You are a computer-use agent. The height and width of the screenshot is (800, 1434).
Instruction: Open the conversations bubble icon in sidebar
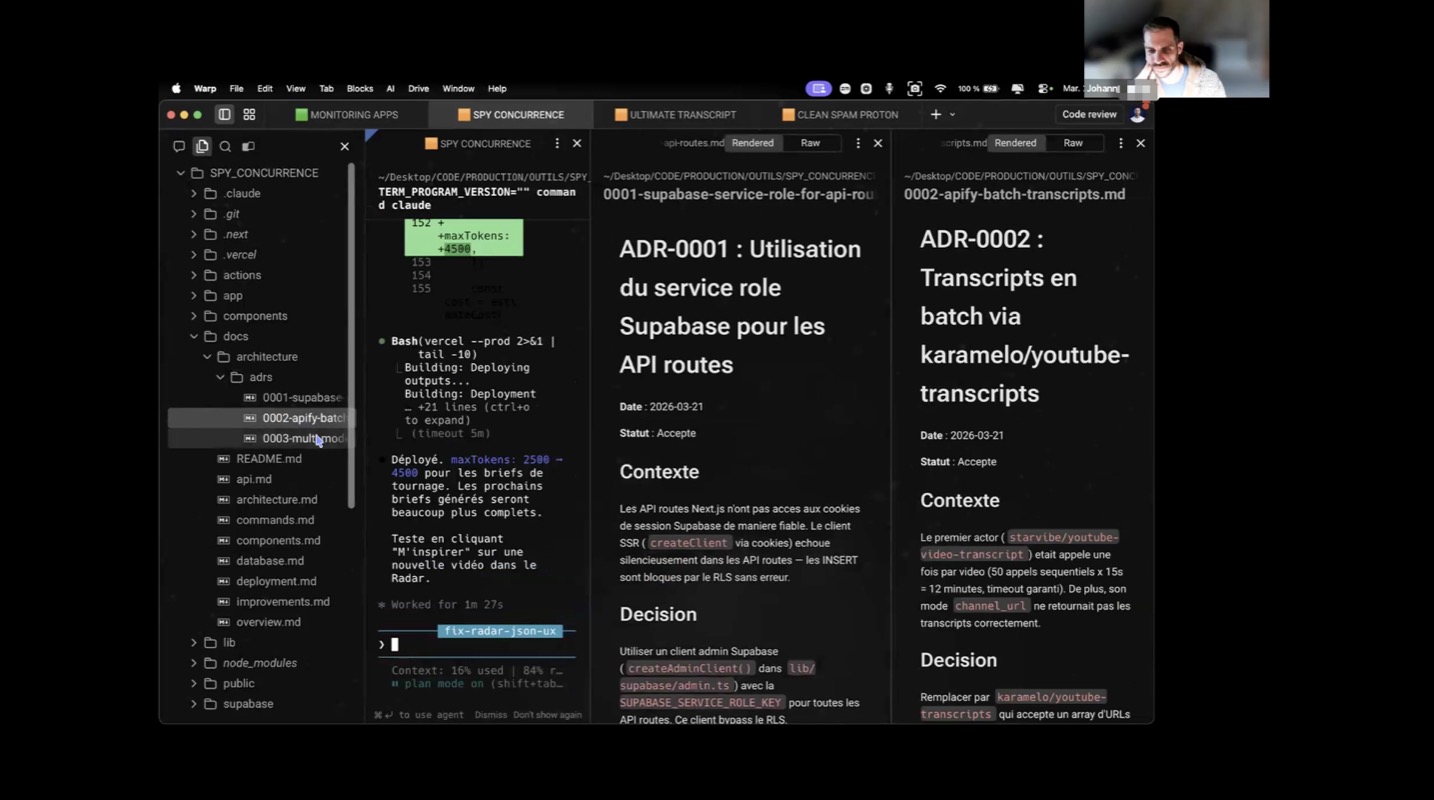tap(179, 146)
